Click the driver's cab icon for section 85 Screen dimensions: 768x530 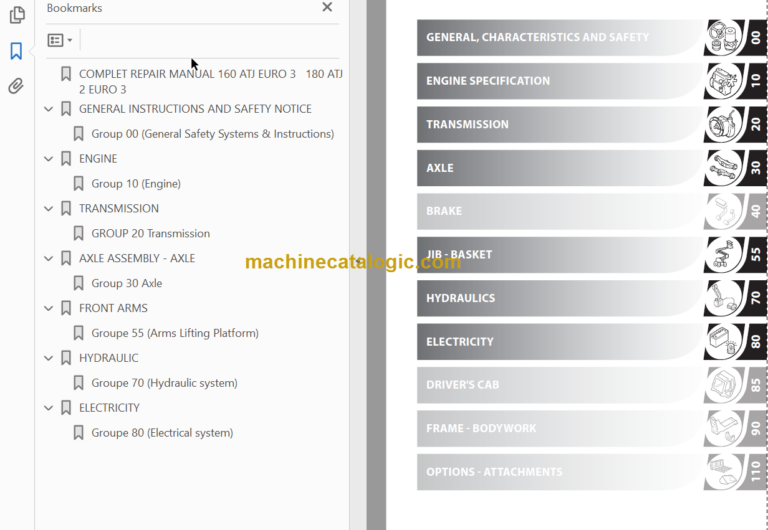[724, 385]
